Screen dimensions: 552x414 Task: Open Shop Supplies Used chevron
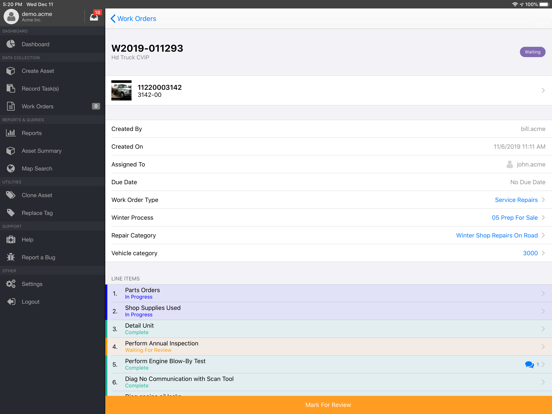point(543,311)
